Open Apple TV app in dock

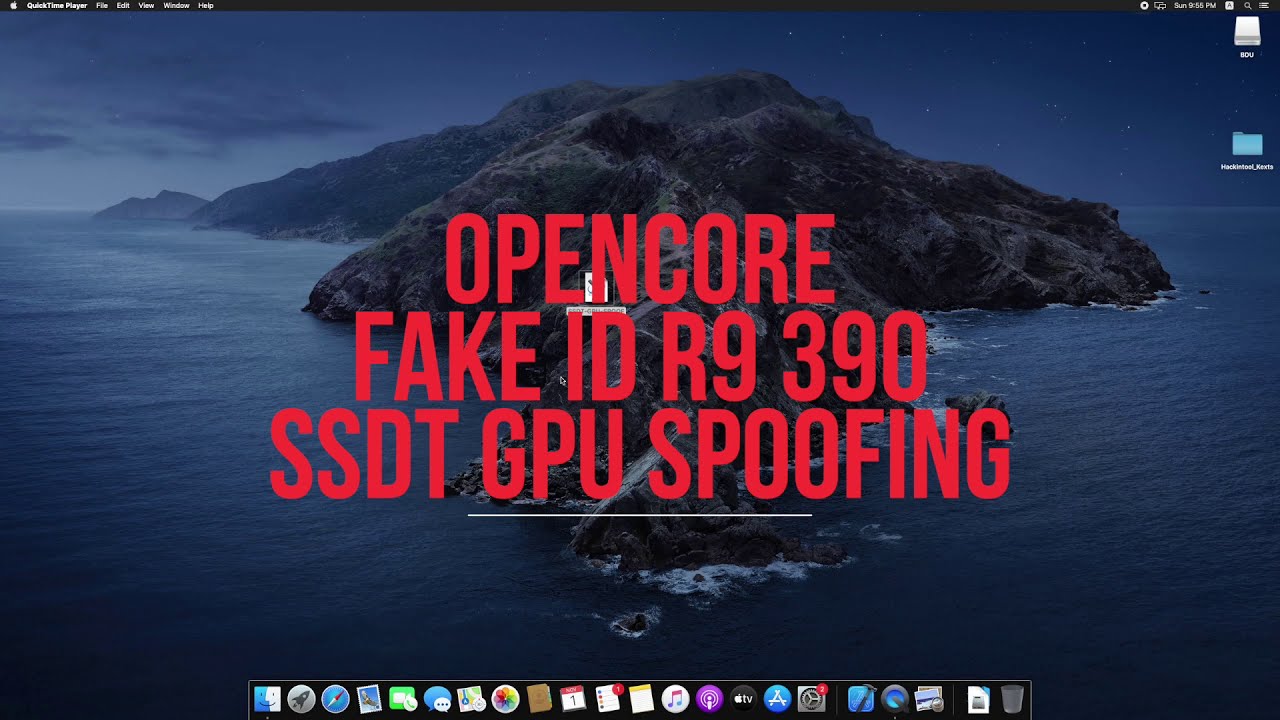pyautogui.click(x=743, y=699)
